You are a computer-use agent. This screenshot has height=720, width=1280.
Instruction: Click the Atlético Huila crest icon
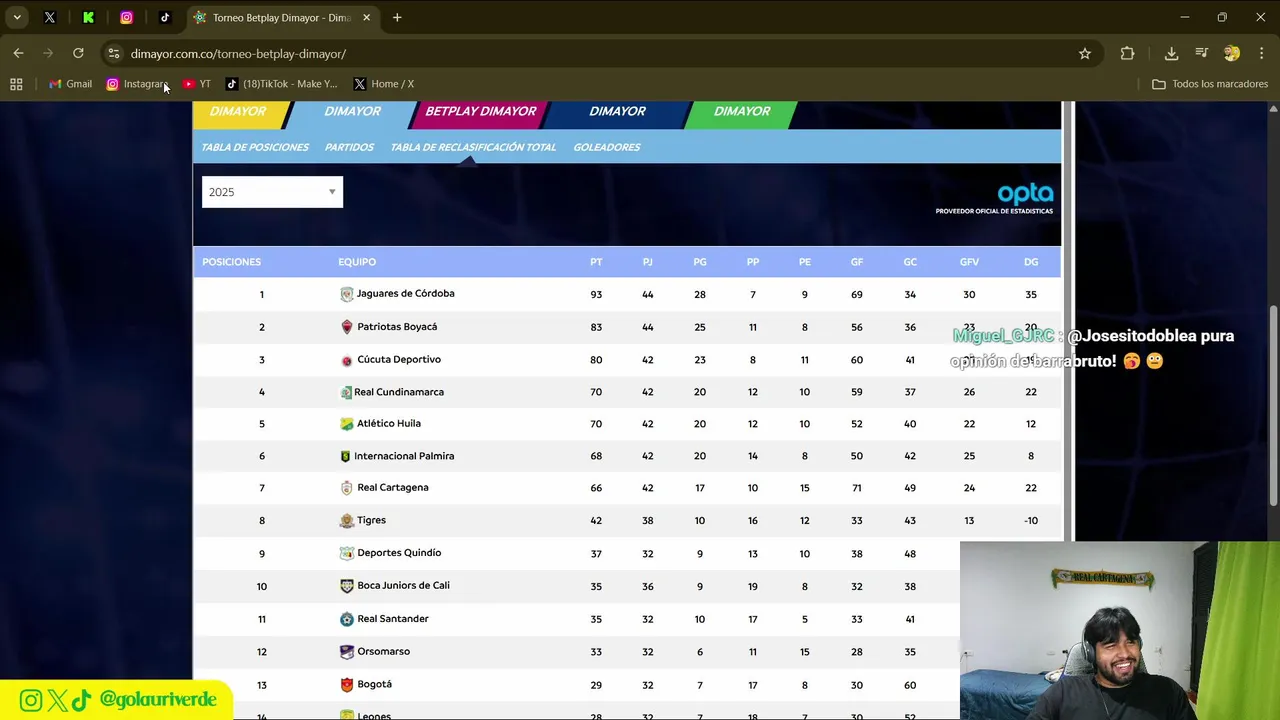[347, 424]
